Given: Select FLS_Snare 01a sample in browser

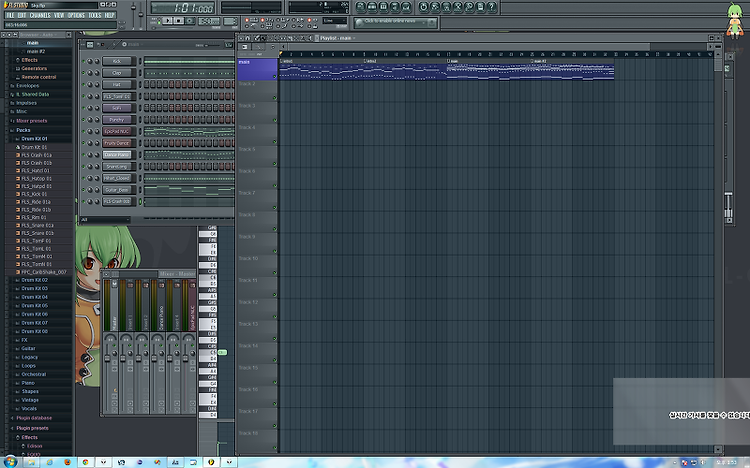Looking at the screenshot, I should 37,225.
